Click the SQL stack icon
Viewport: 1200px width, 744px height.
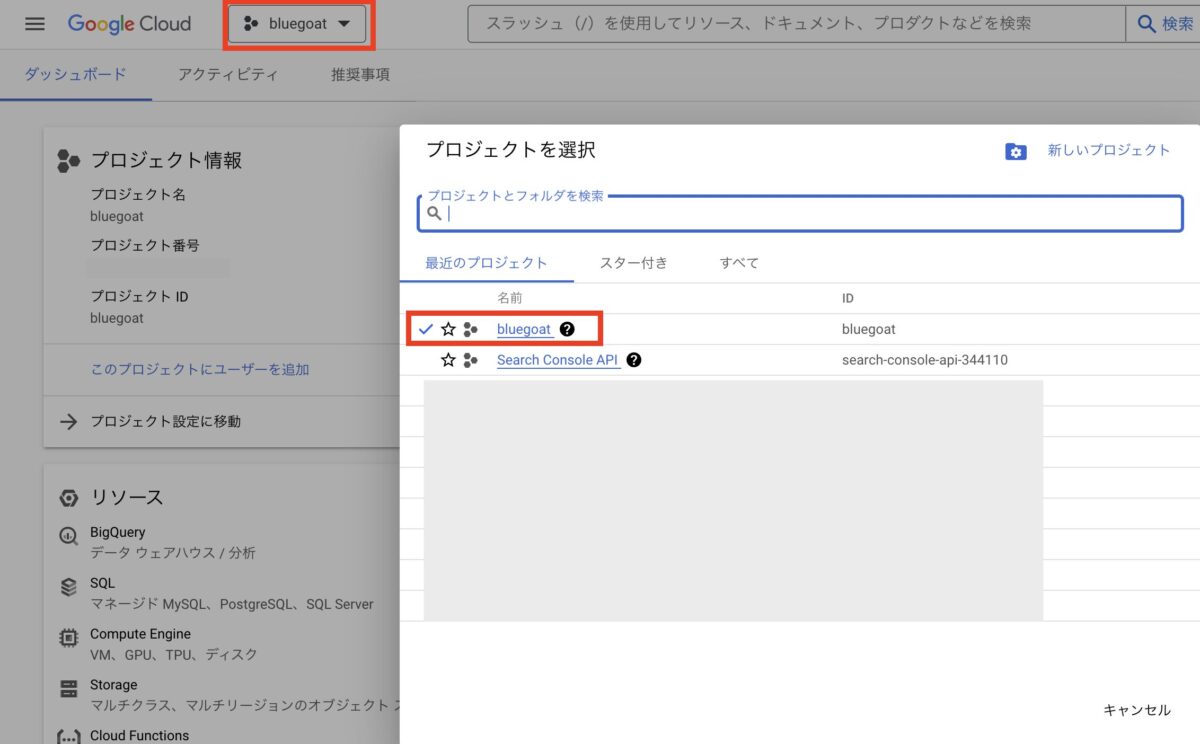point(69,587)
